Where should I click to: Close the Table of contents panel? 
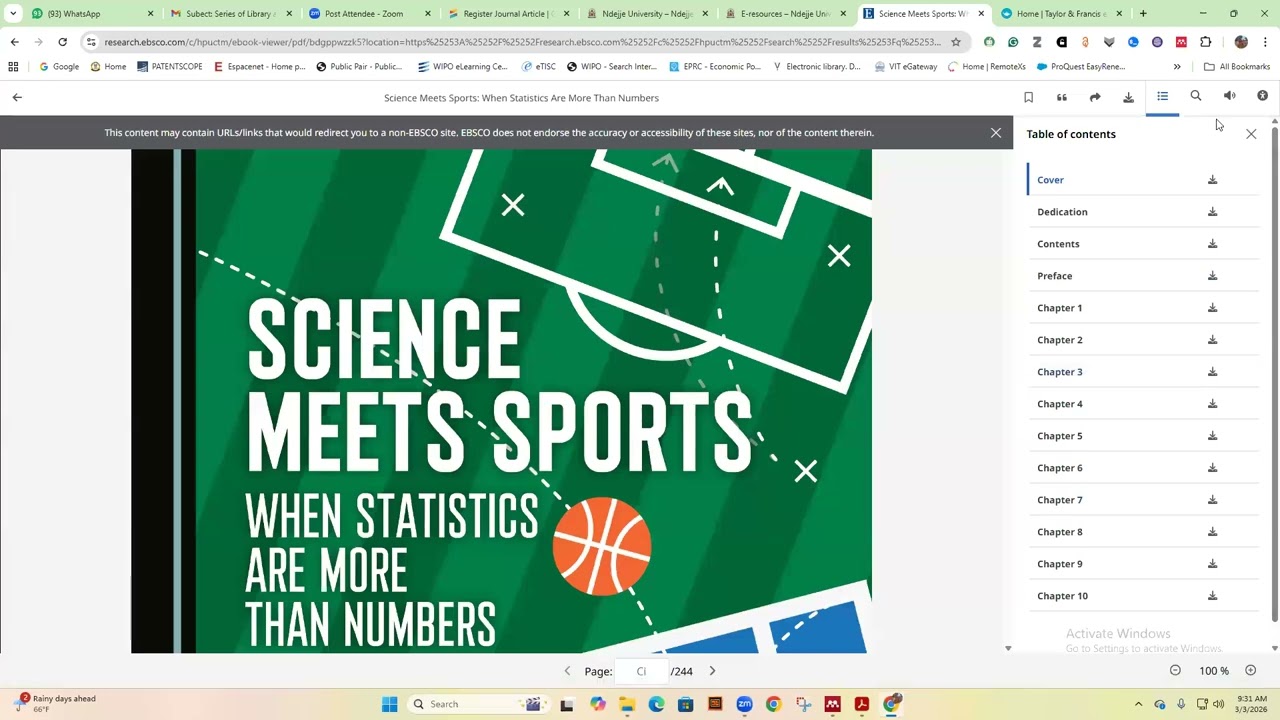point(1251,134)
